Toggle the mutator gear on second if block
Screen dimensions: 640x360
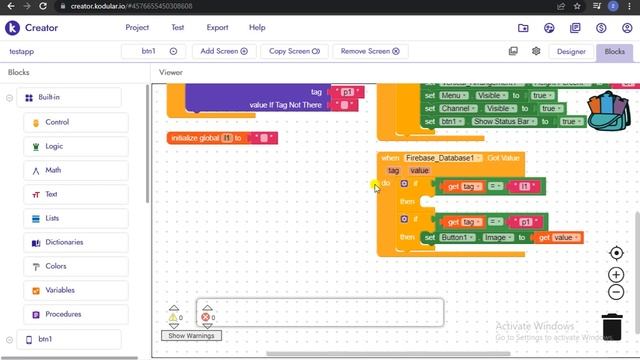(x=404, y=219)
